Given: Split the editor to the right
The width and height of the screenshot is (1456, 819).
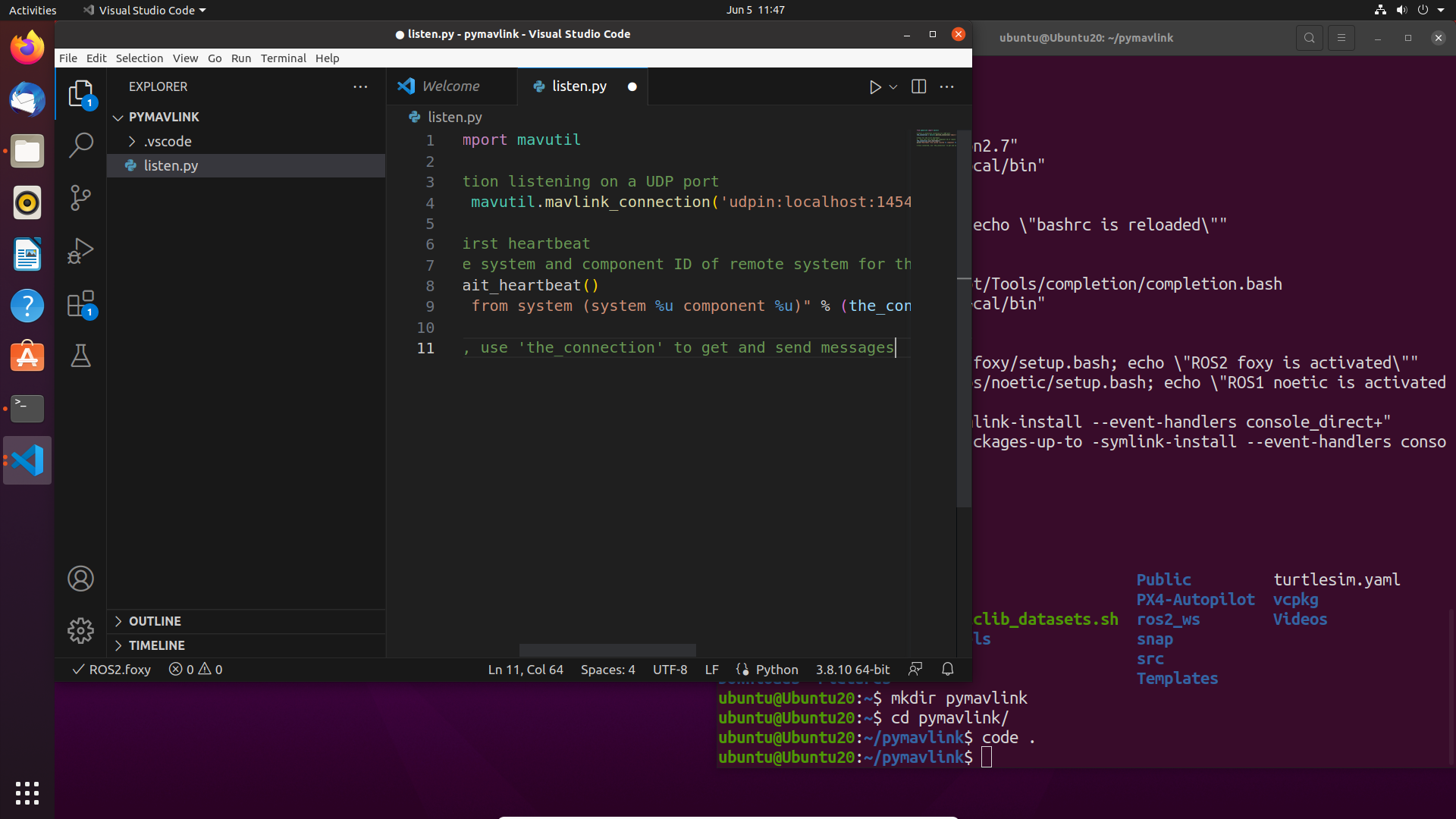Looking at the screenshot, I should pyautogui.click(x=918, y=87).
